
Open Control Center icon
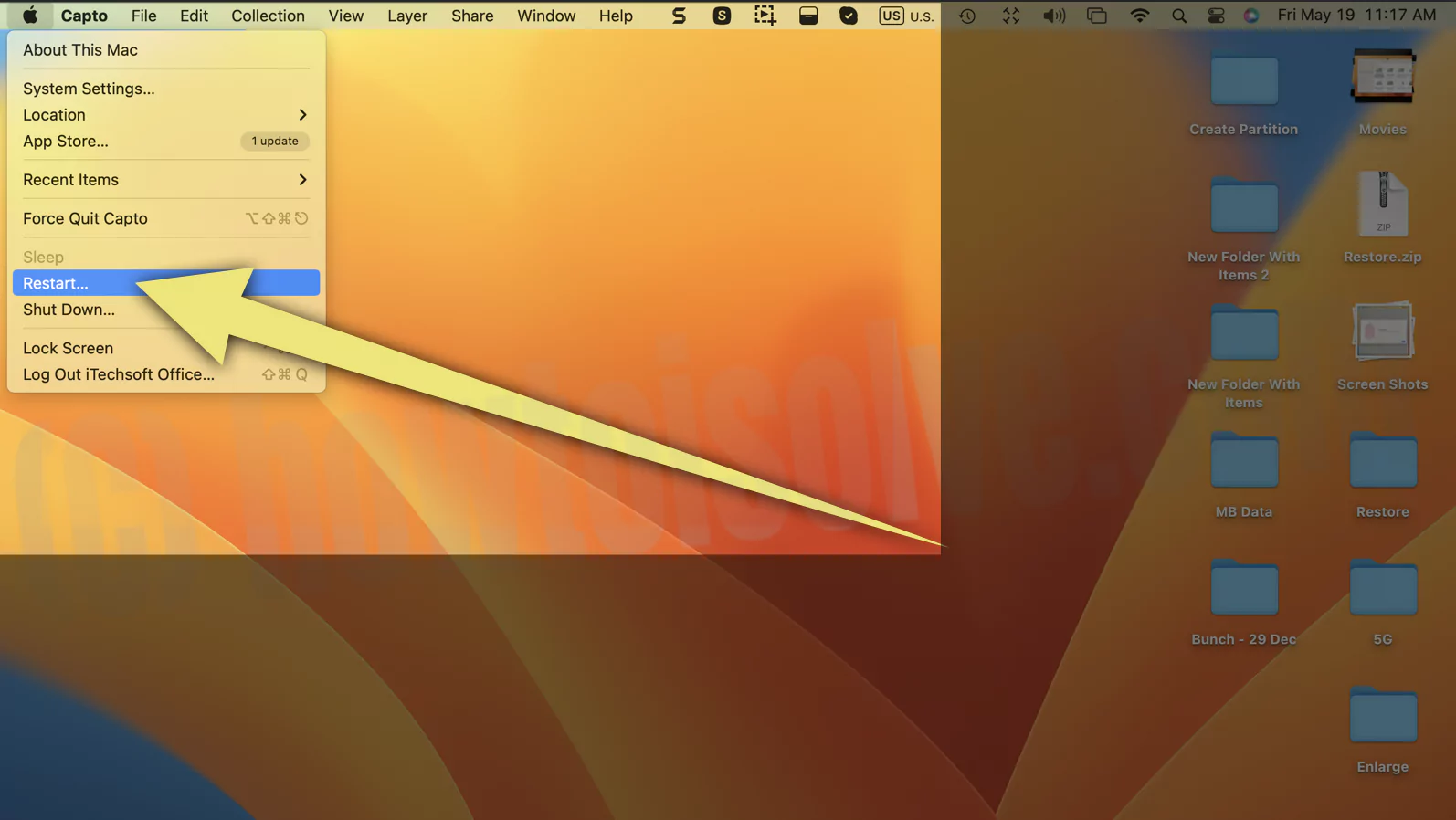point(1216,16)
